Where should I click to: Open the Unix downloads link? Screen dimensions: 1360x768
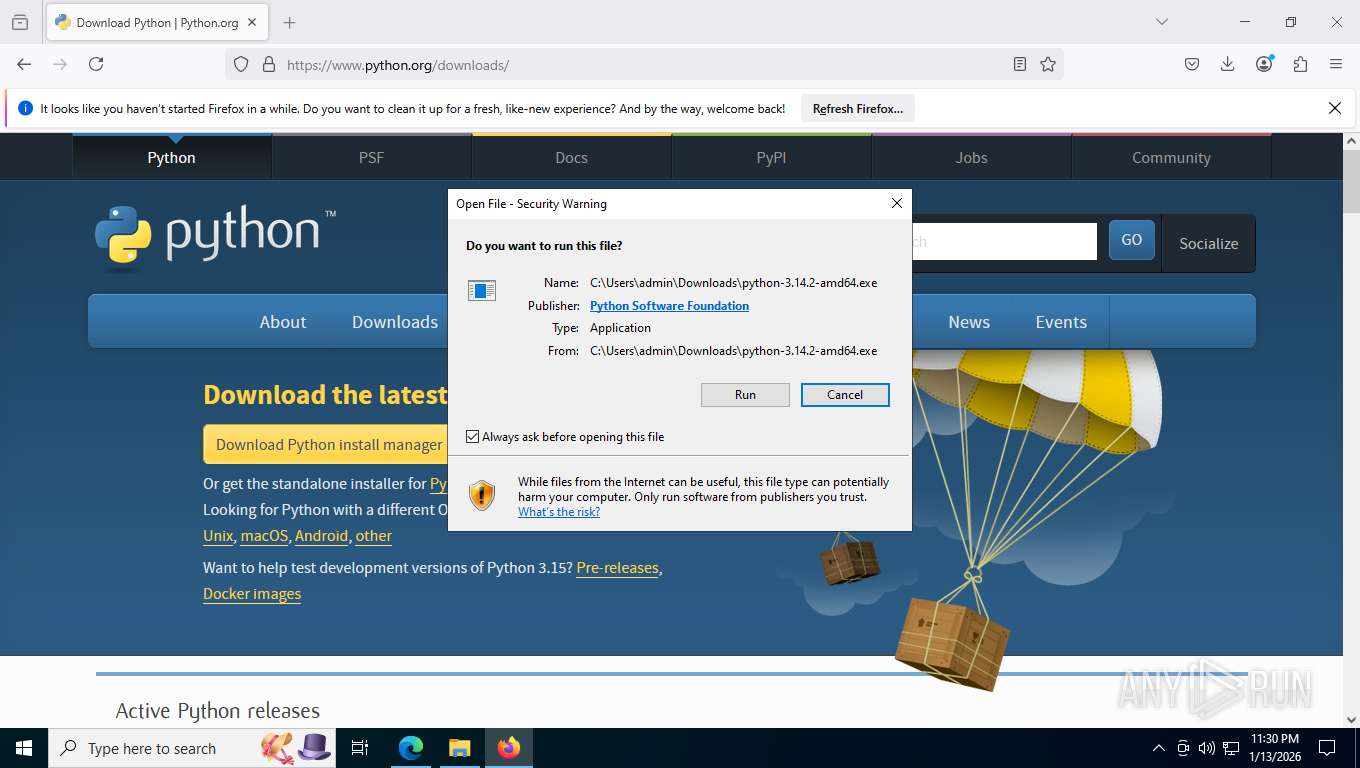pyautogui.click(x=218, y=536)
